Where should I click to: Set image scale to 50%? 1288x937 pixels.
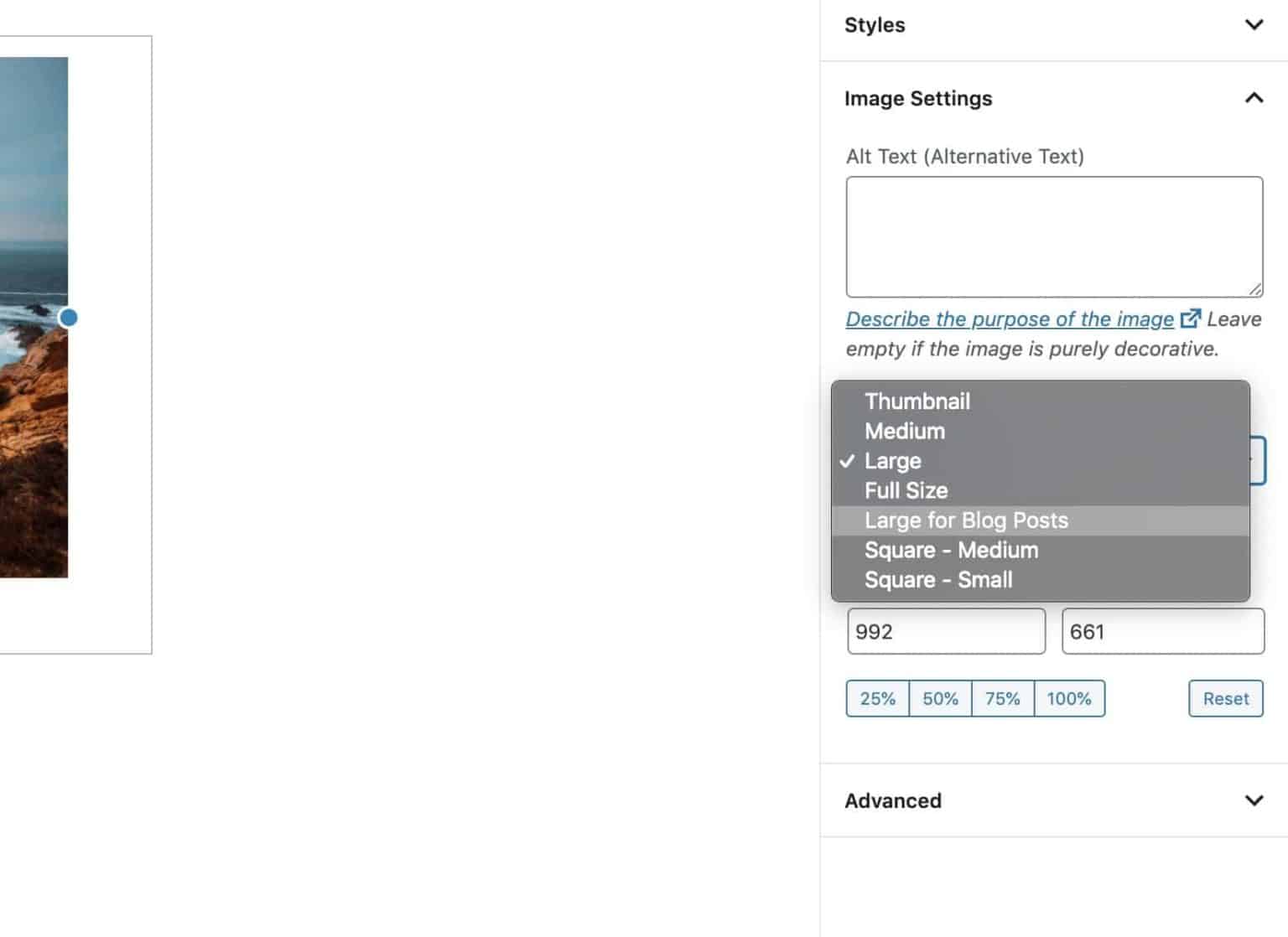click(x=939, y=698)
